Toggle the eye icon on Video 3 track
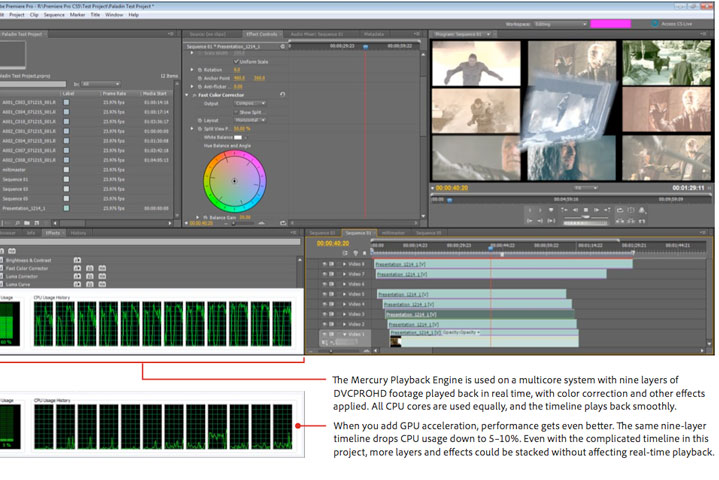This screenshot has height=480, width=719. 324,314
